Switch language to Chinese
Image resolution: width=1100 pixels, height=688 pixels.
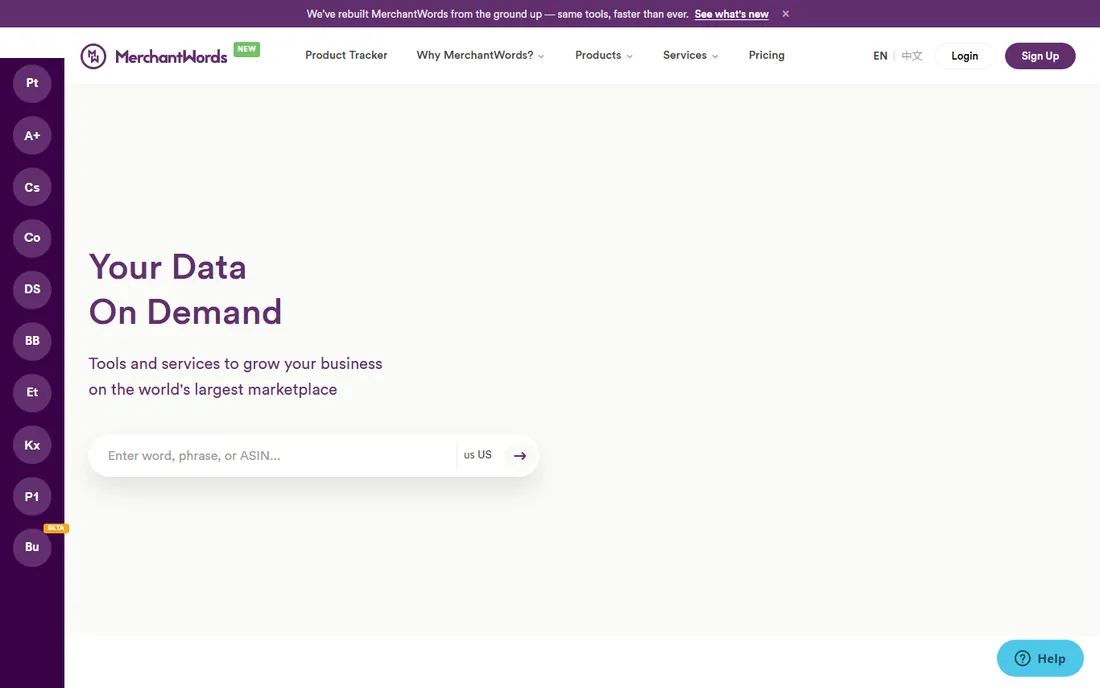912,56
